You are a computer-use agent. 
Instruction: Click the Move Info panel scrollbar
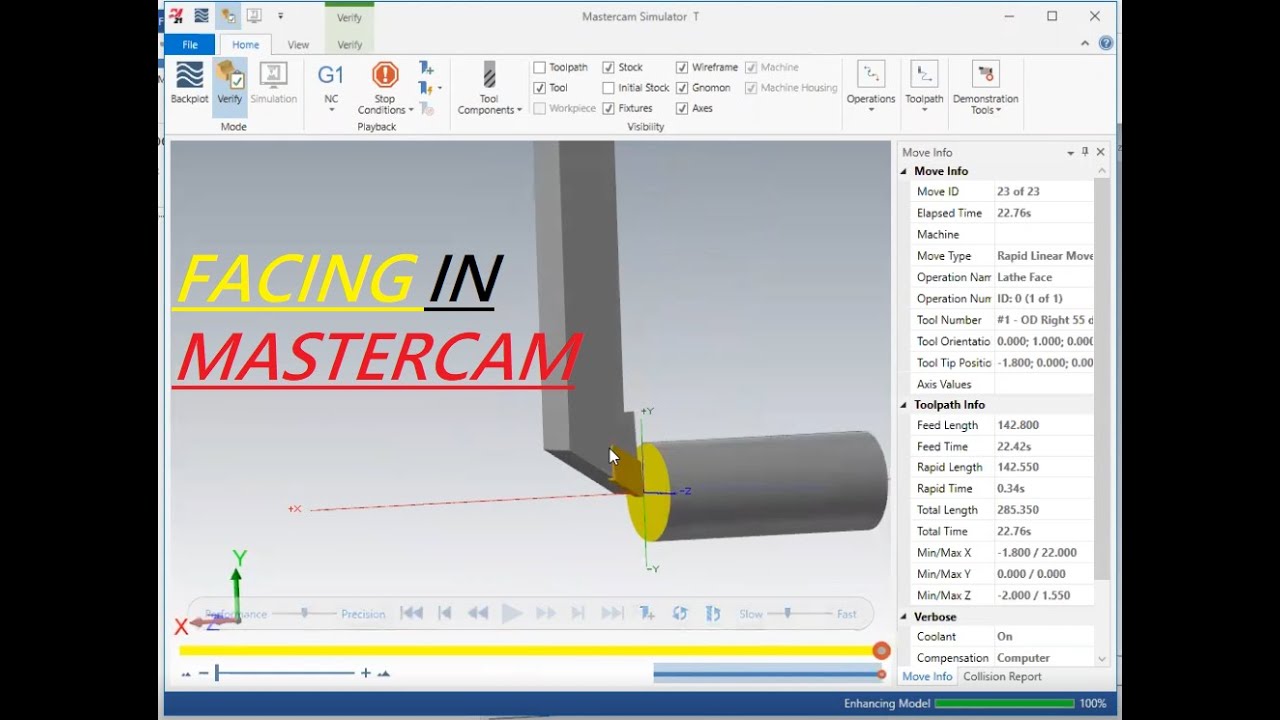[1102, 380]
